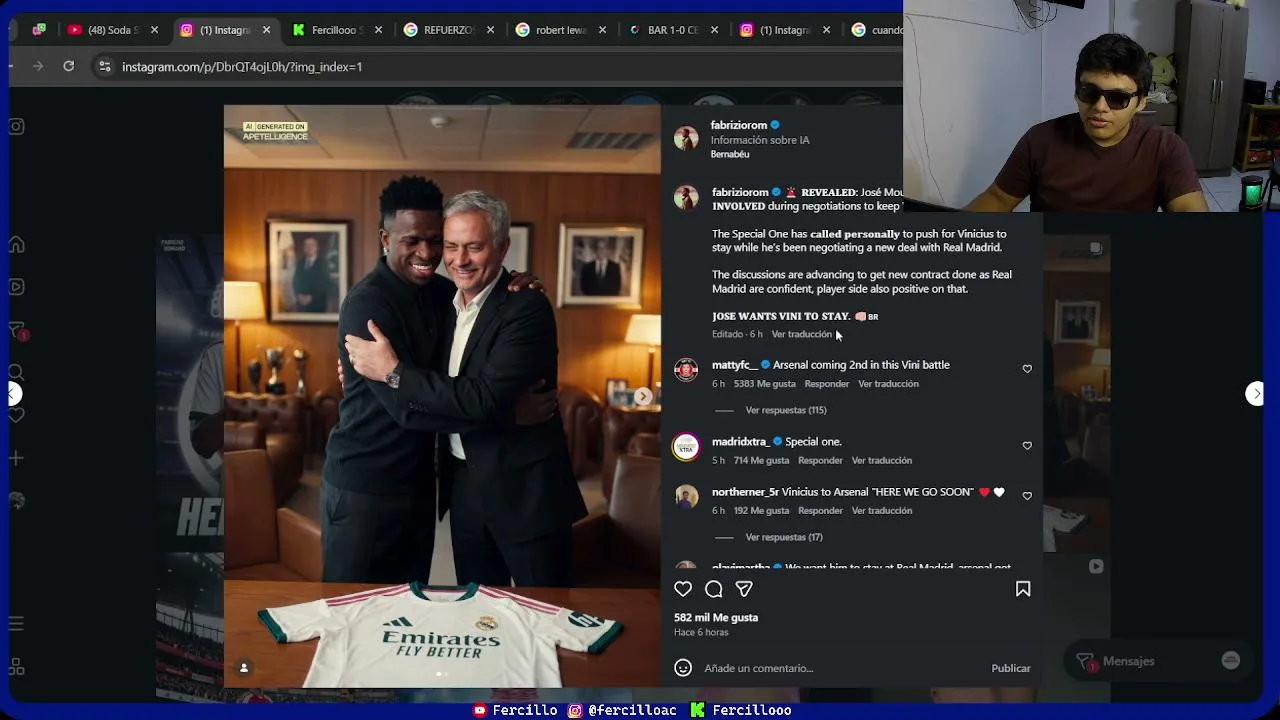View 5383 Me gusta on mattyfc_'s comment

tap(765, 384)
